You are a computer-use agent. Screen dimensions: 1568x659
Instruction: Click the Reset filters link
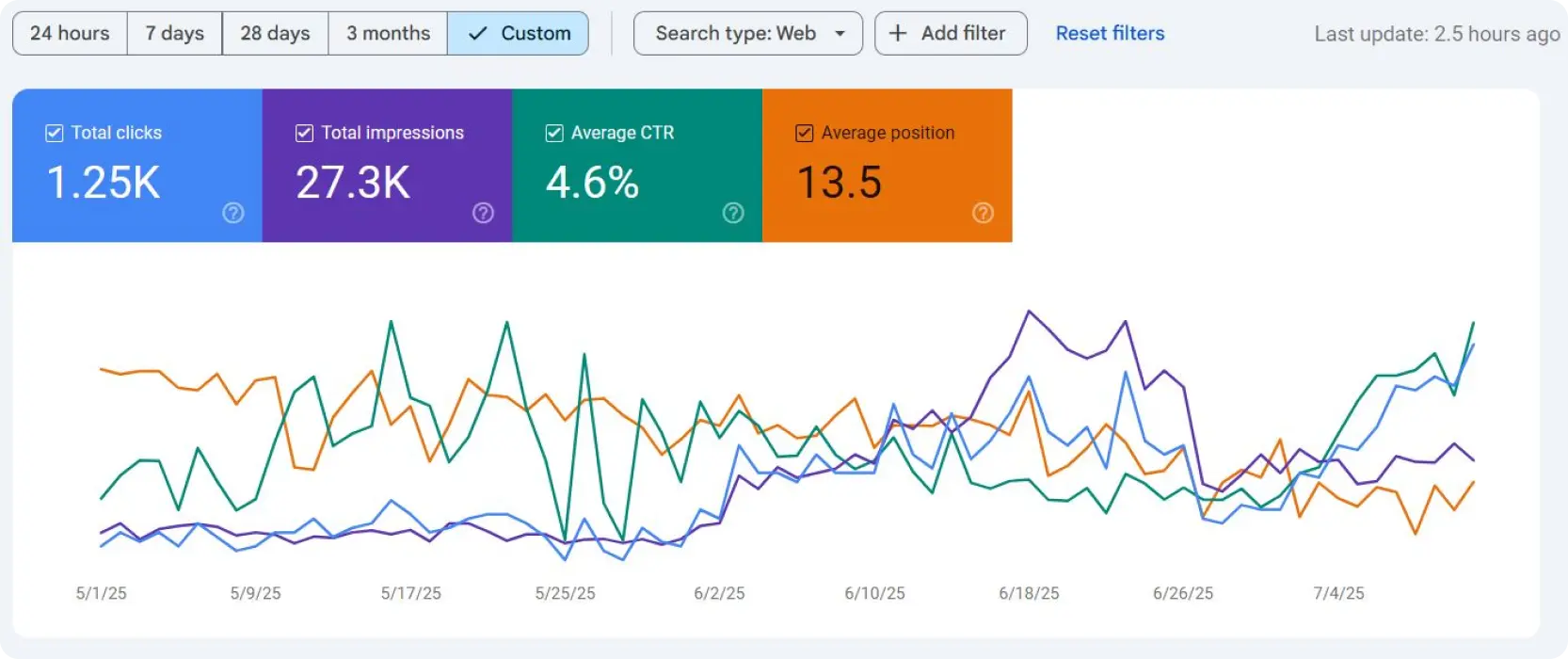click(x=1110, y=34)
